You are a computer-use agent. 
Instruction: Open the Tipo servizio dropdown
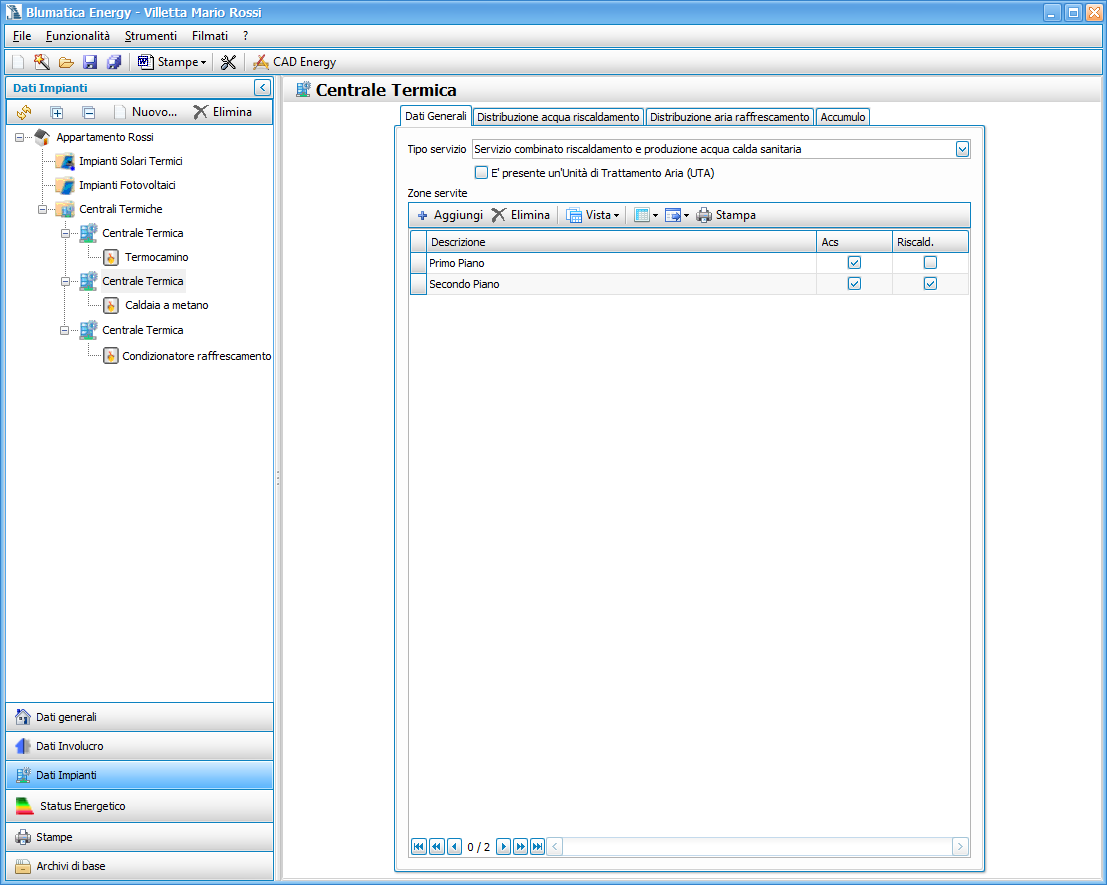[x=962, y=149]
